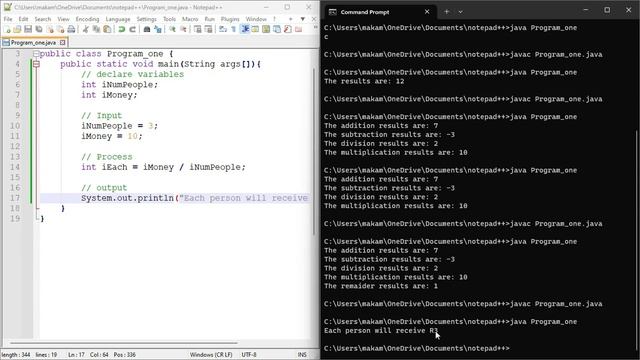Screen dimensions: 640x360
Task: Open the Run menu
Action: (x=209, y=19)
